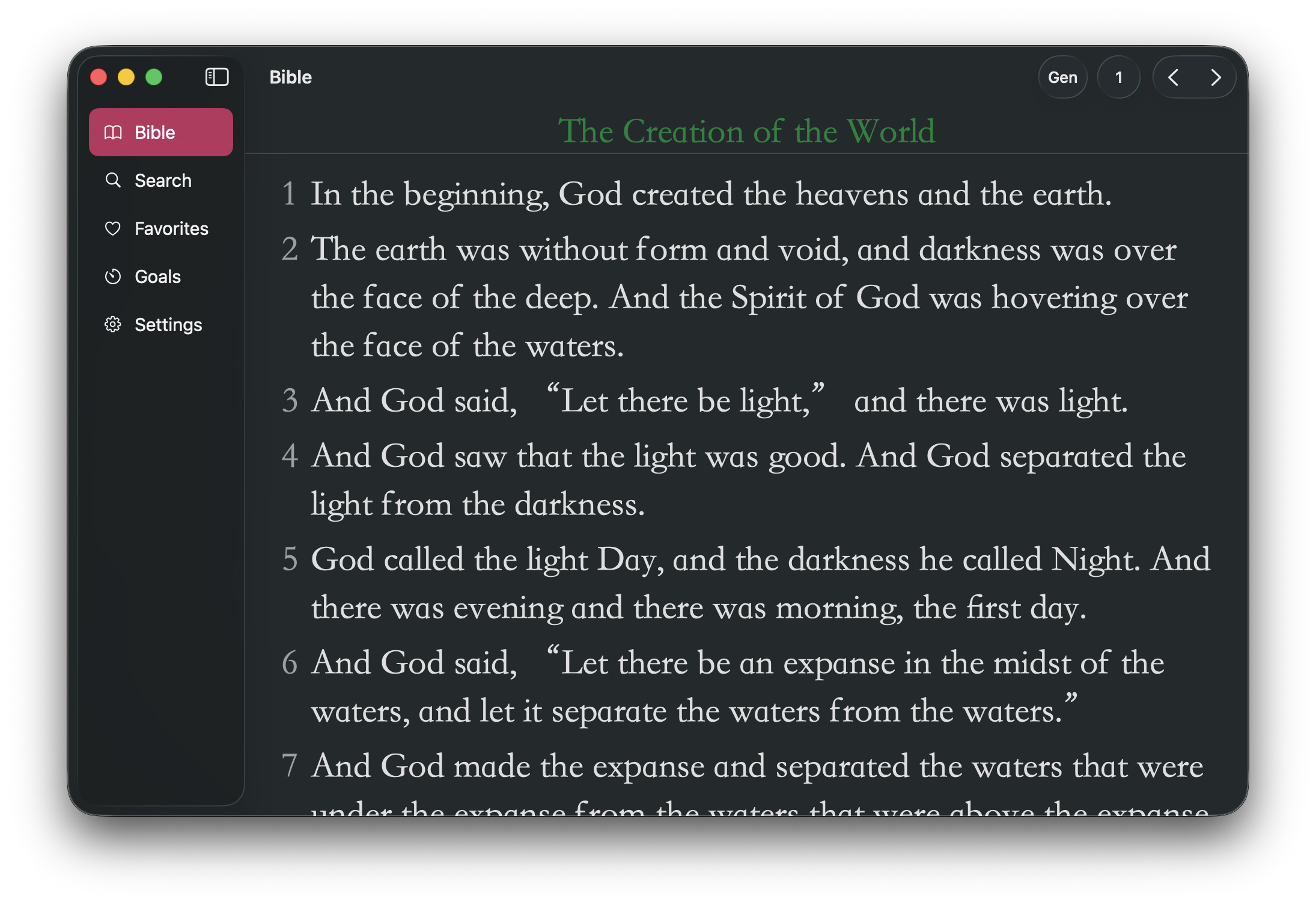
Task: Click the clock Goals icon
Action: (113, 276)
